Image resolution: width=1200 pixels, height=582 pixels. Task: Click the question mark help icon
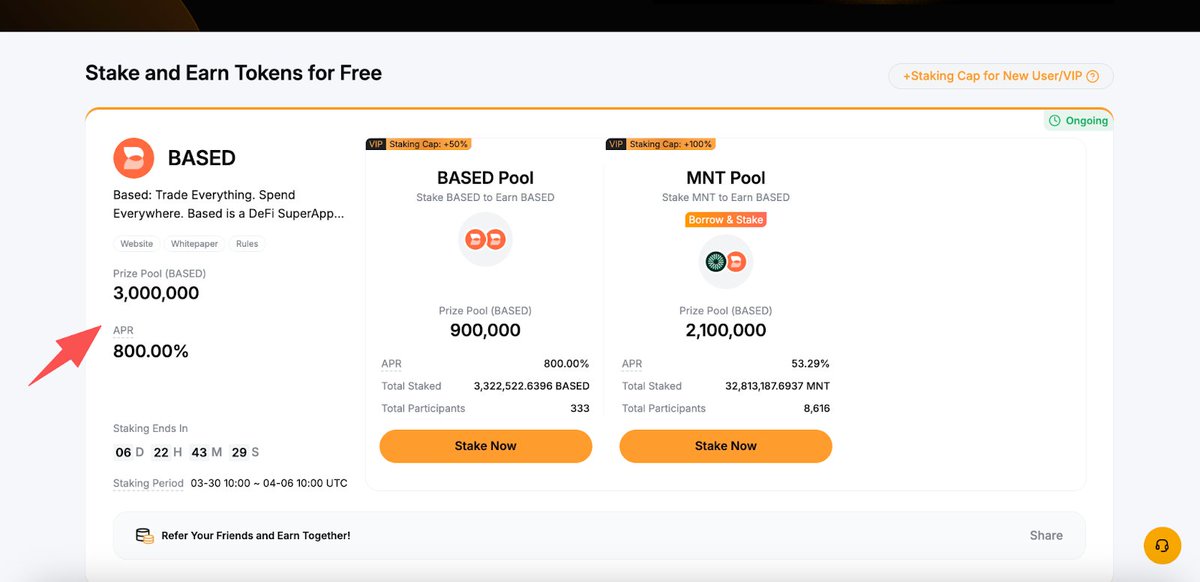tap(1092, 76)
